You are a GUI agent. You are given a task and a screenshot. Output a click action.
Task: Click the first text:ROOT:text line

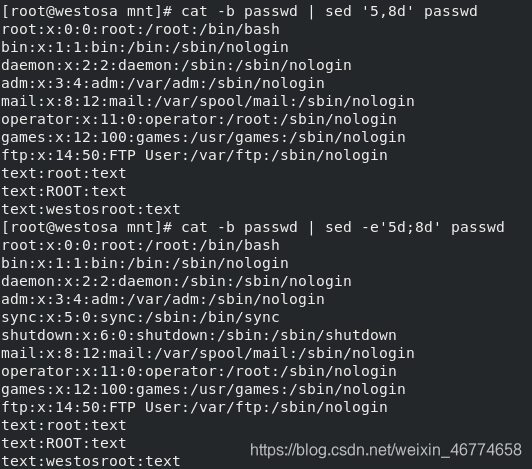coord(64,191)
